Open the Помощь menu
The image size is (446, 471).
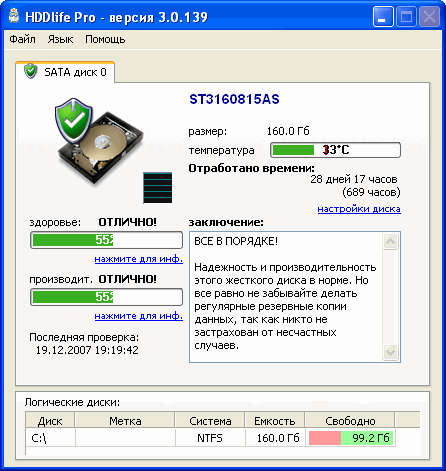point(105,39)
